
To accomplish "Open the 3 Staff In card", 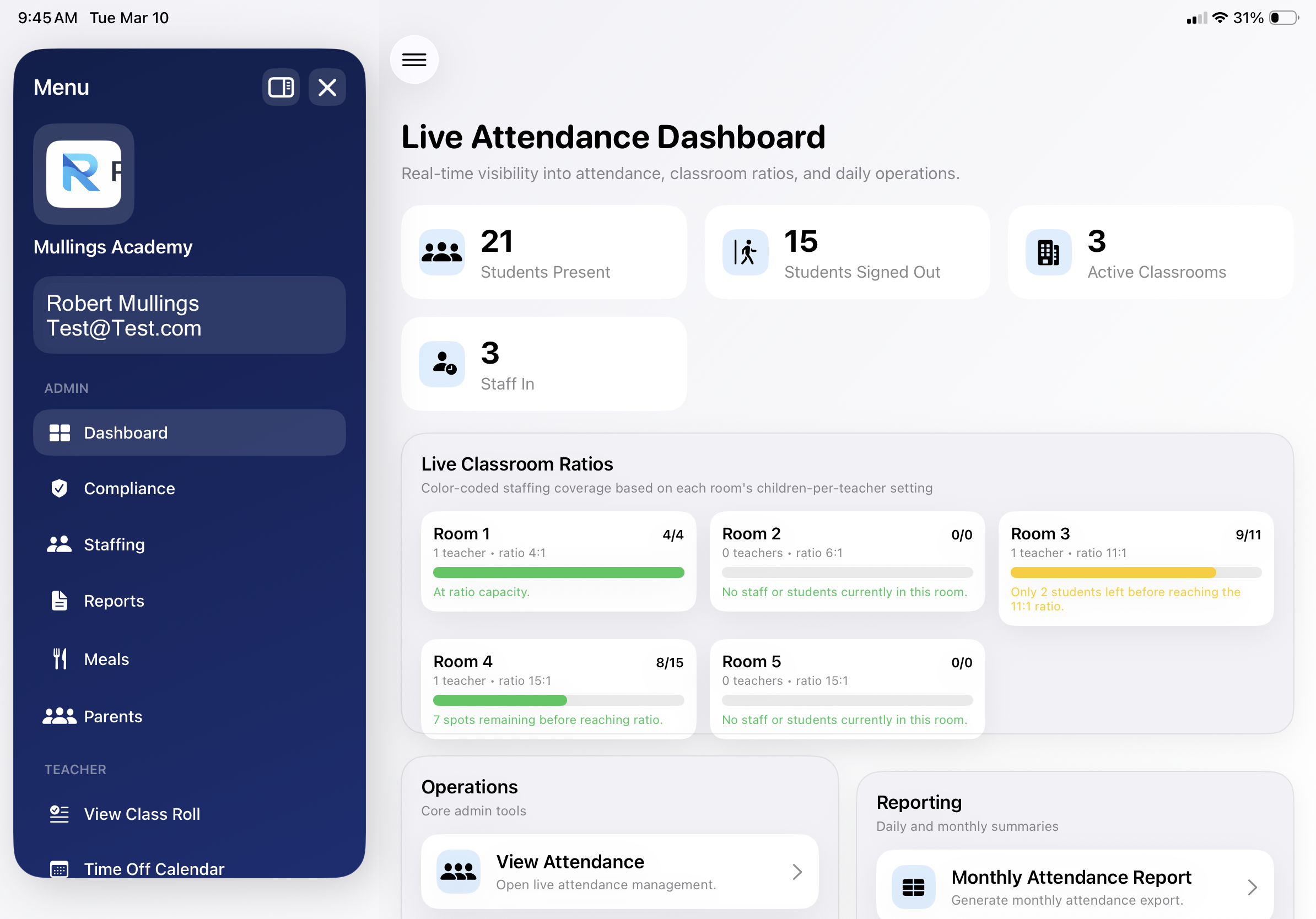I will click(x=544, y=364).
